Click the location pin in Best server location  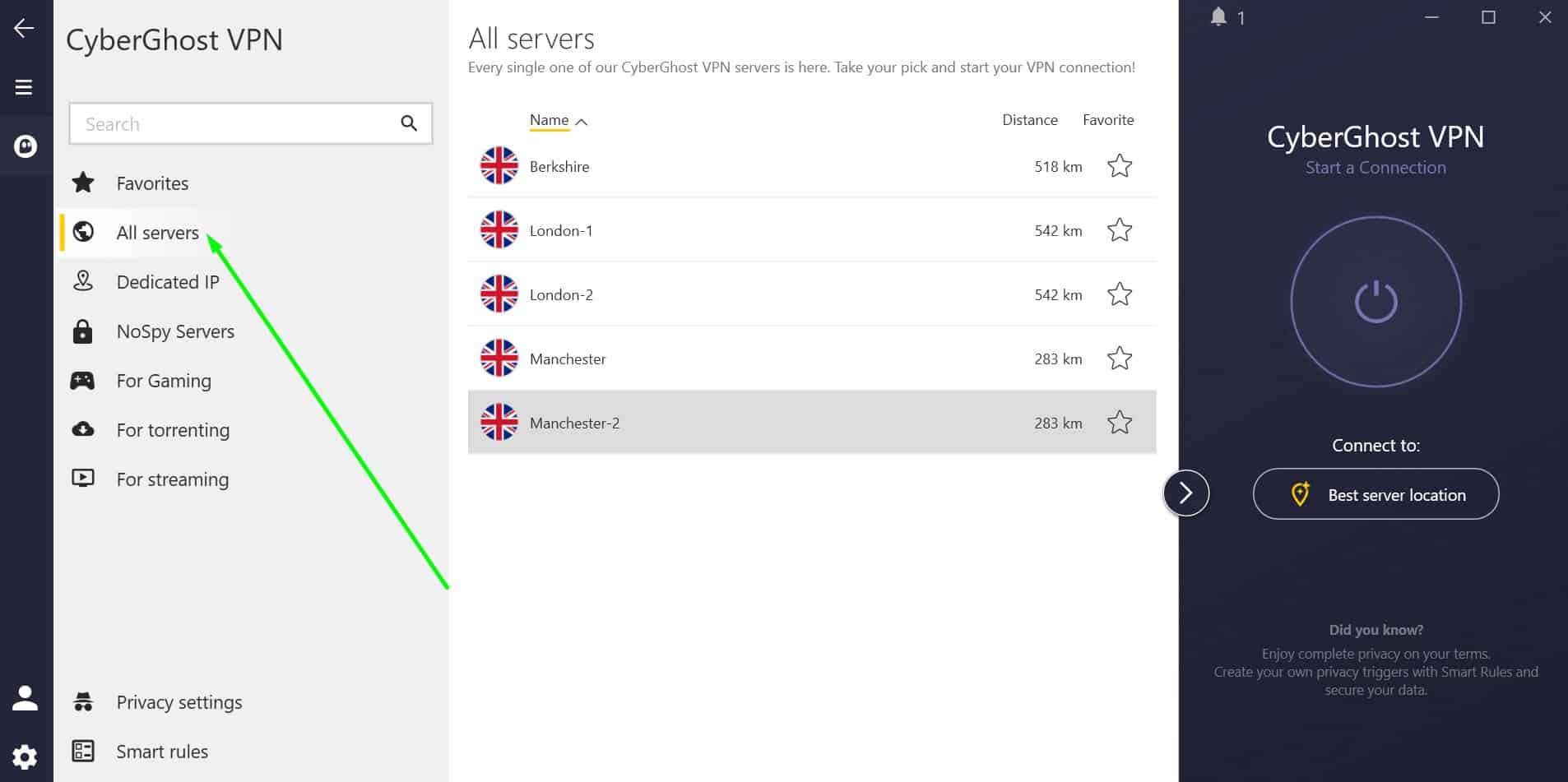[1300, 494]
